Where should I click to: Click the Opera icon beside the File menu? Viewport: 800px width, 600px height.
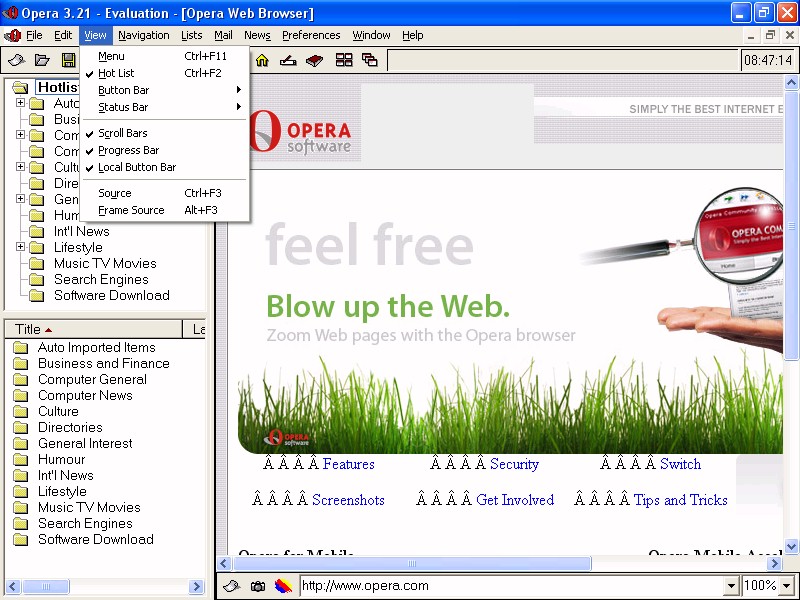tap(12, 35)
